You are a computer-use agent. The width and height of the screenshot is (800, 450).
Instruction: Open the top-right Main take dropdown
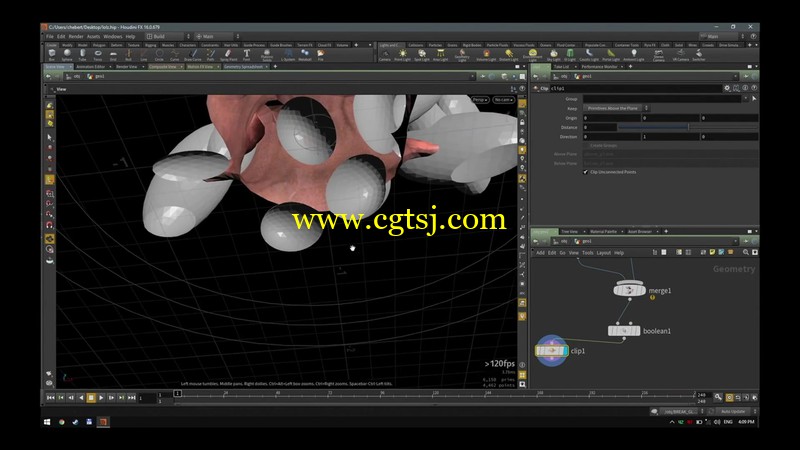pyautogui.click(x=722, y=36)
